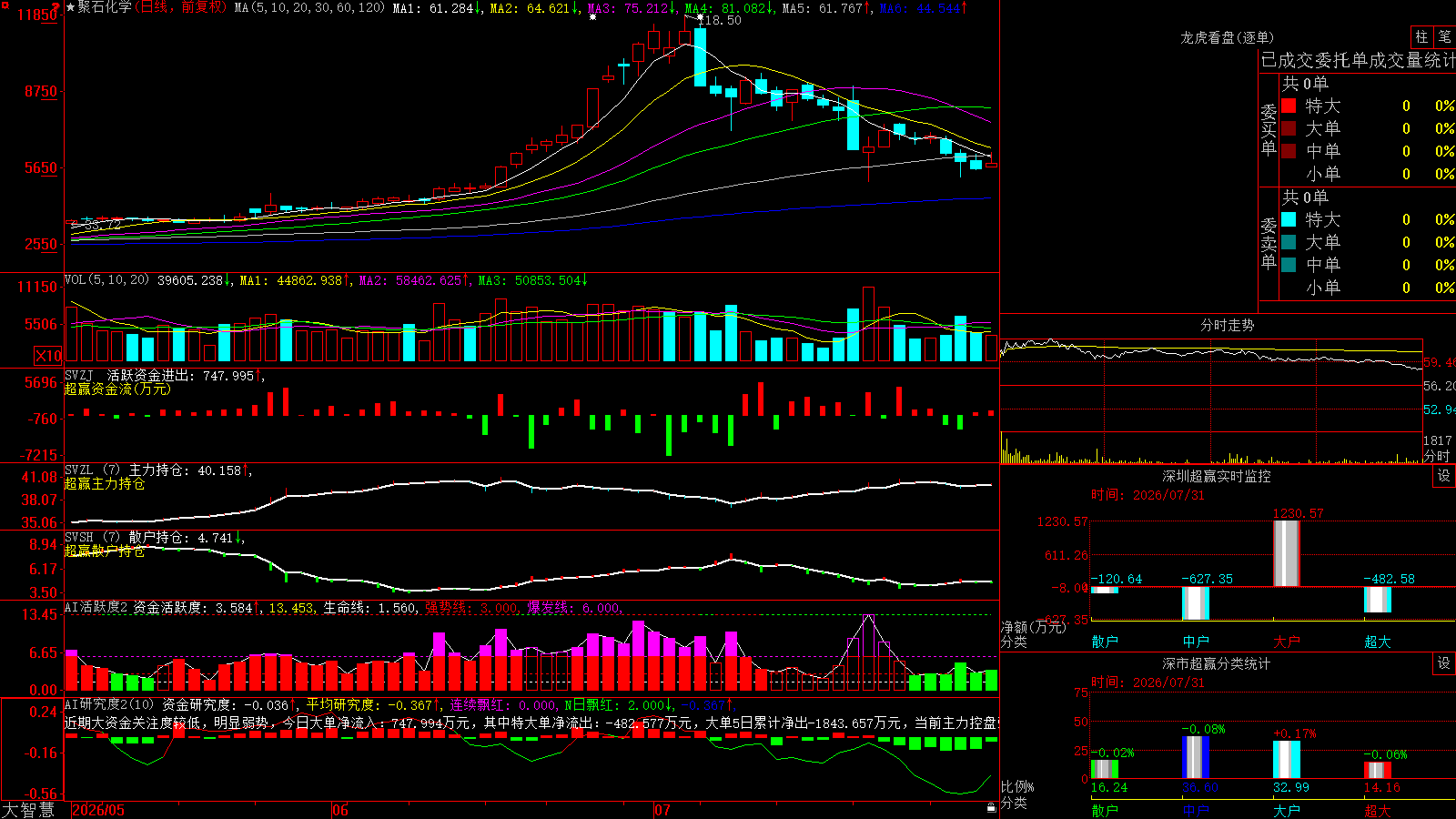Click the 2026/05 date marker
1456x819 pixels.
[x=98, y=810]
